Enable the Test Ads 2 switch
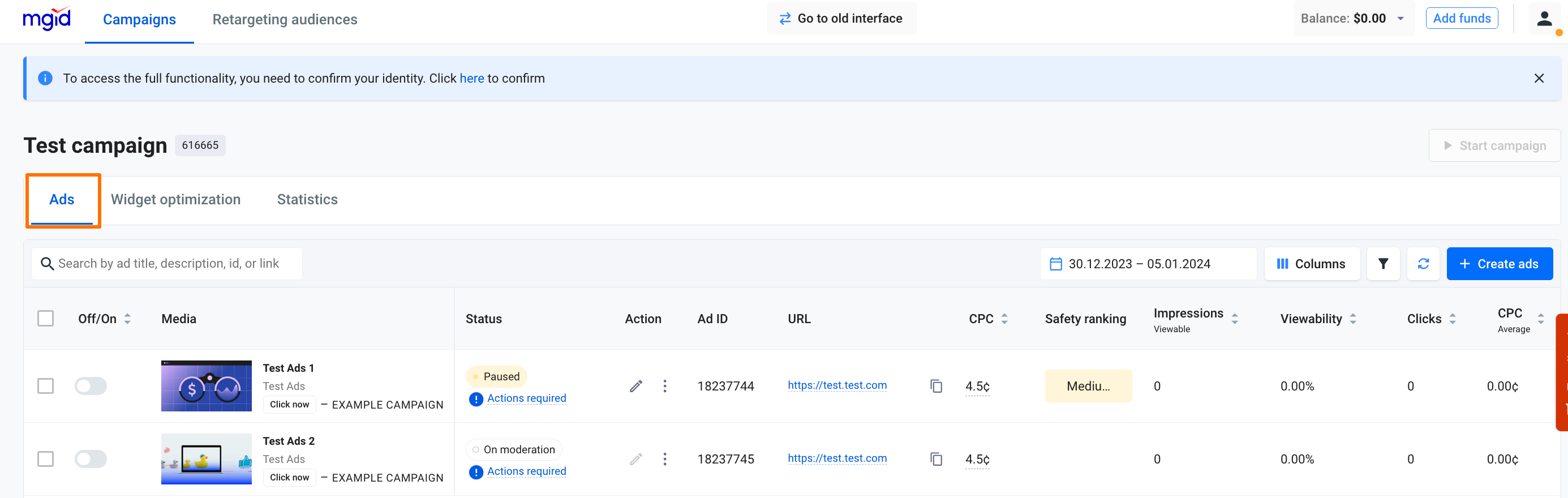The width and height of the screenshot is (1568, 498). click(x=91, y=459)
